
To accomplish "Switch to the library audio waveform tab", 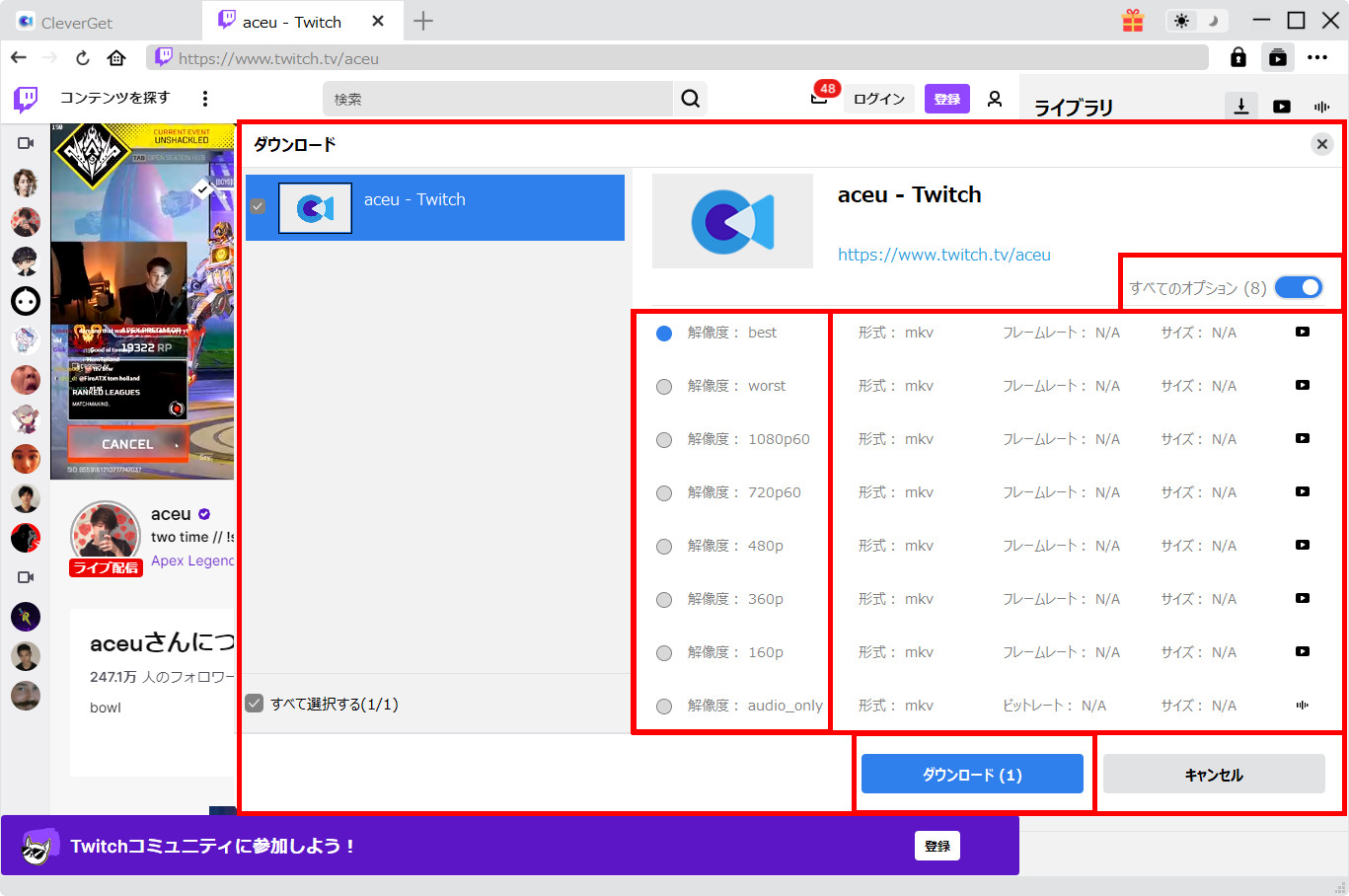I will (x=1322, y=107).
